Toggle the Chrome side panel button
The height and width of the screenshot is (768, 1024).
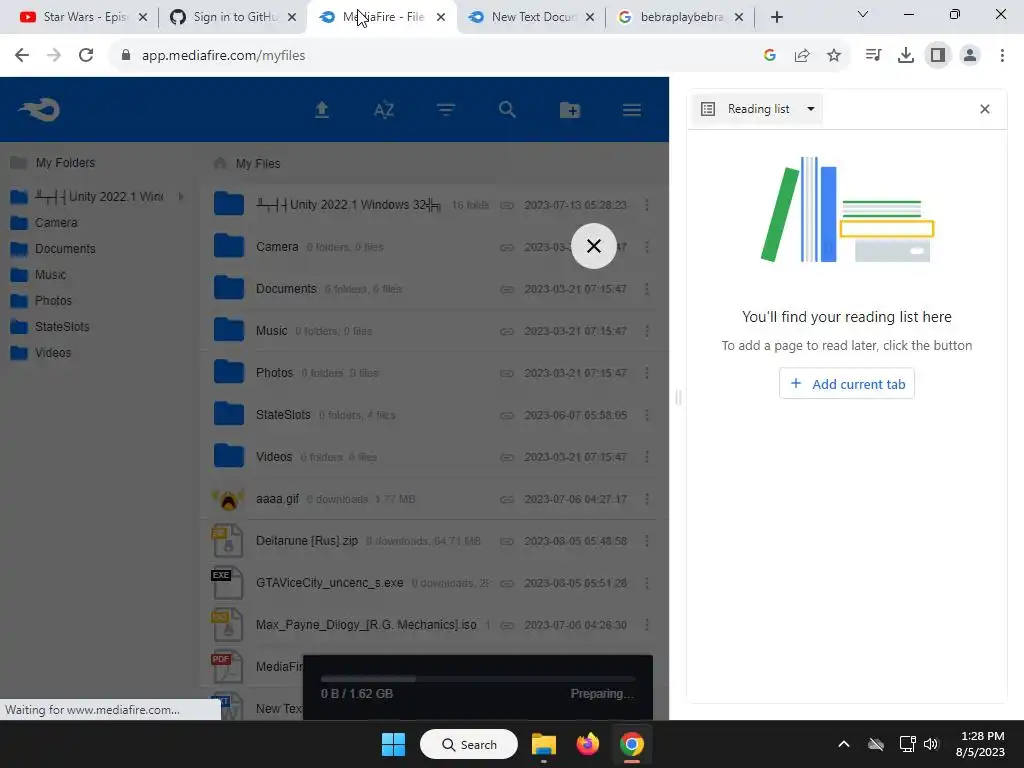coord(938,56)
